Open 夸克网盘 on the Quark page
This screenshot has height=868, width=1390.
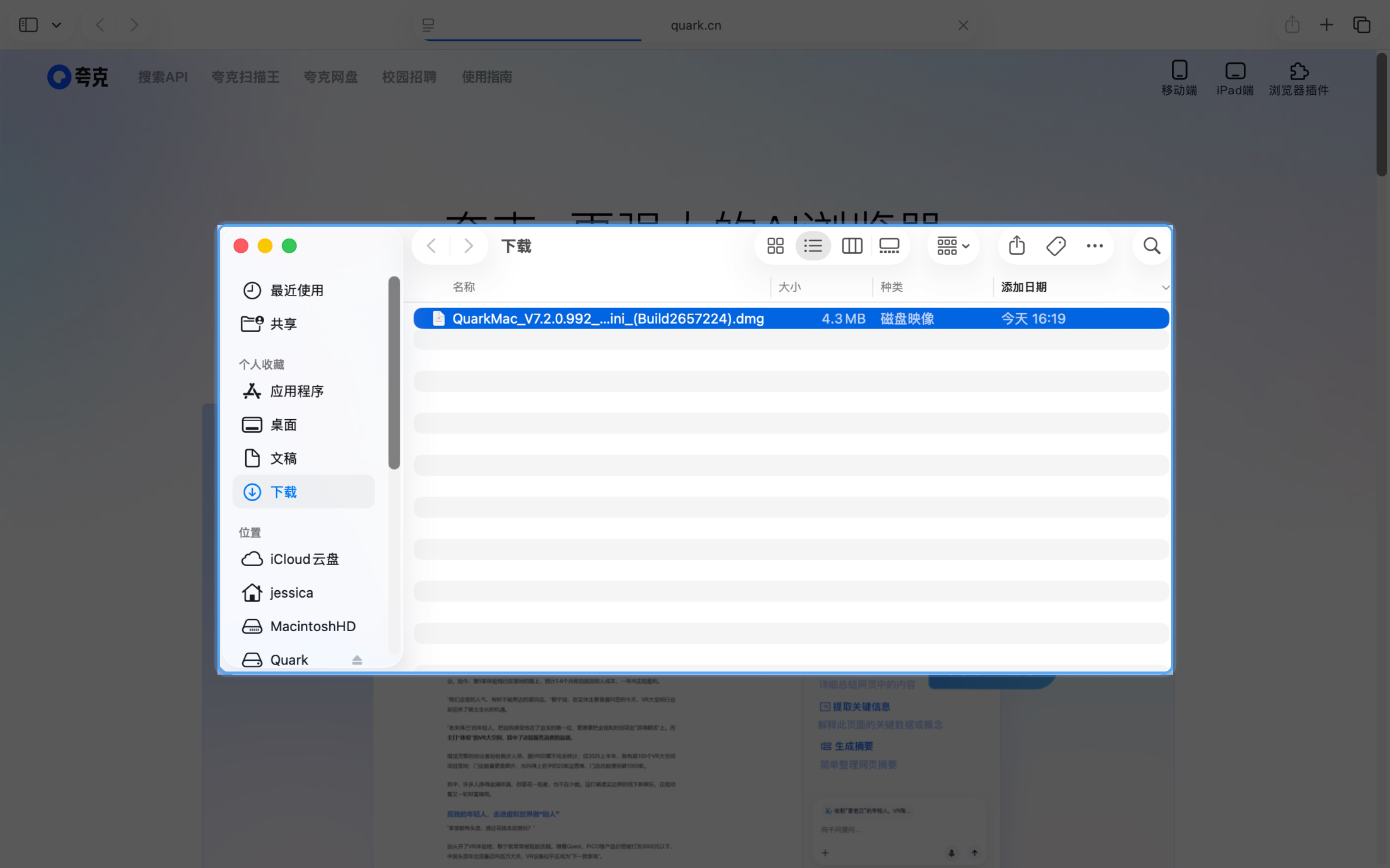tap(331, 77)
